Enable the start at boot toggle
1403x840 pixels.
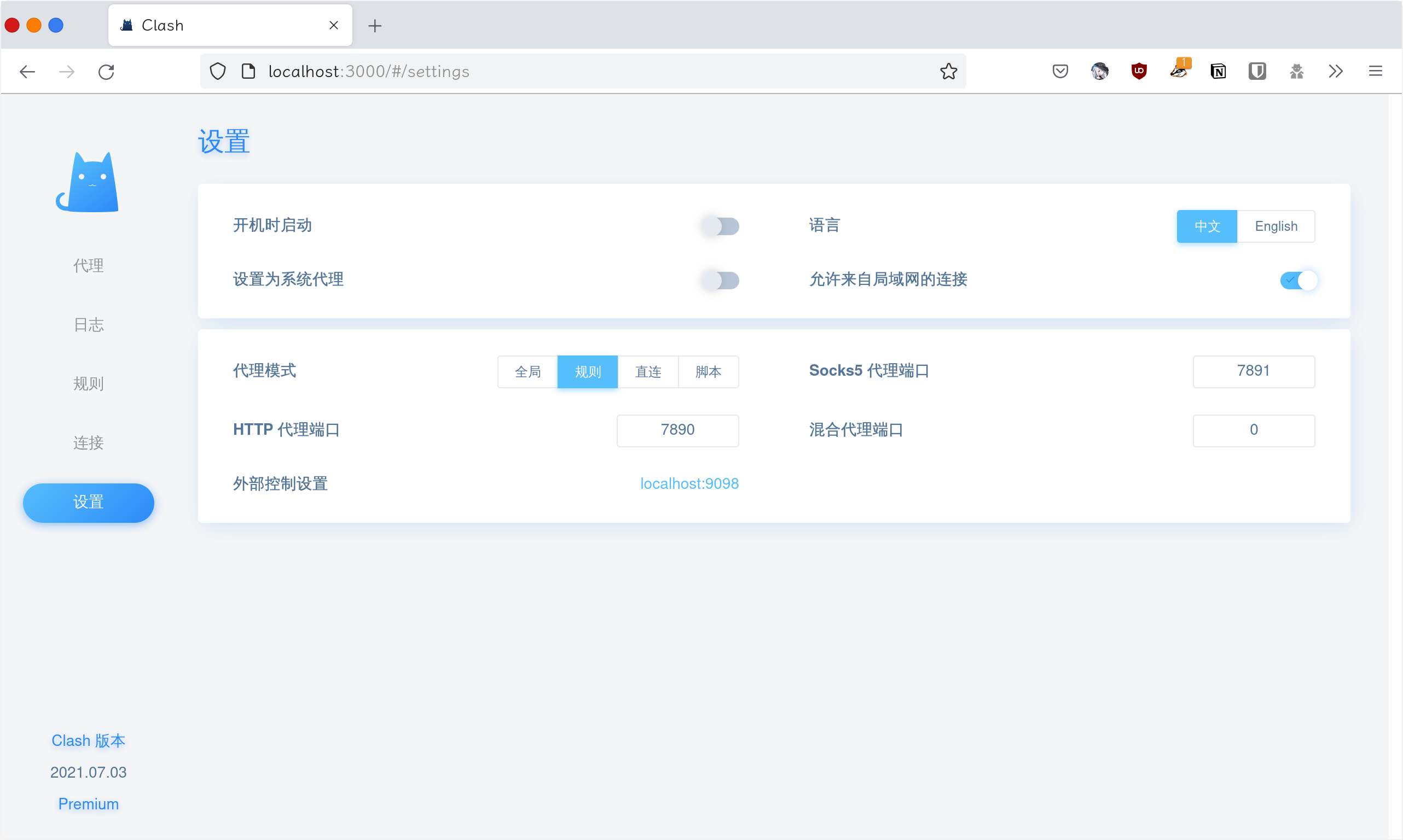click(x=720, y=226)
